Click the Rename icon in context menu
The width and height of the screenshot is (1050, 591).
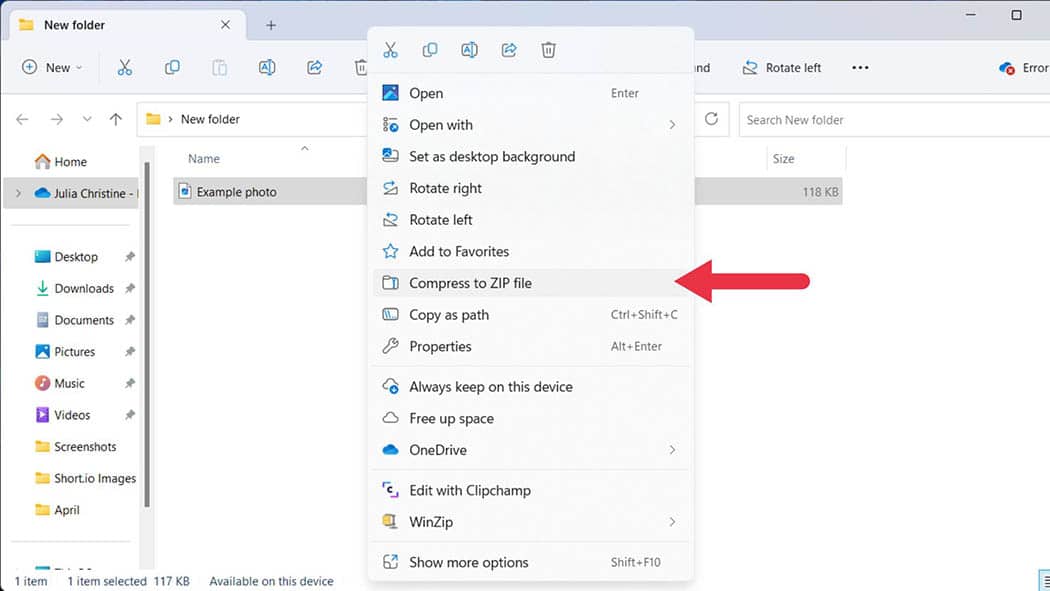[x=469, y=50]
